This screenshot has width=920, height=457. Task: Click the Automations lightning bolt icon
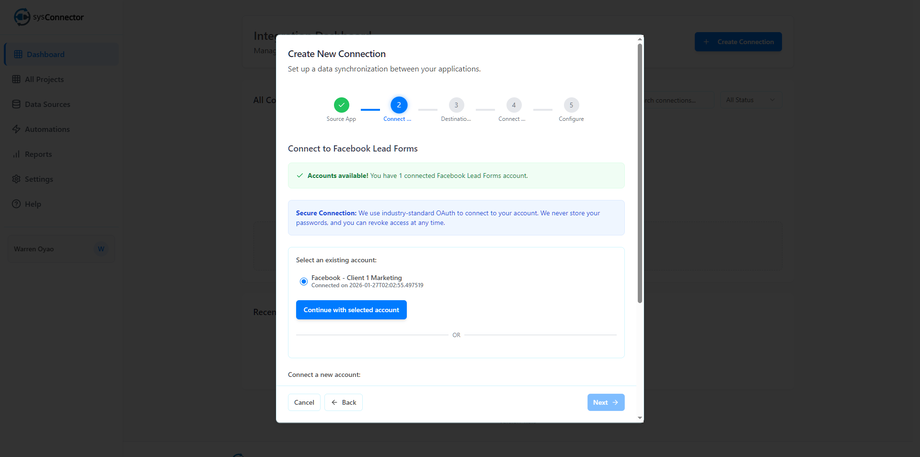[16, 129]
